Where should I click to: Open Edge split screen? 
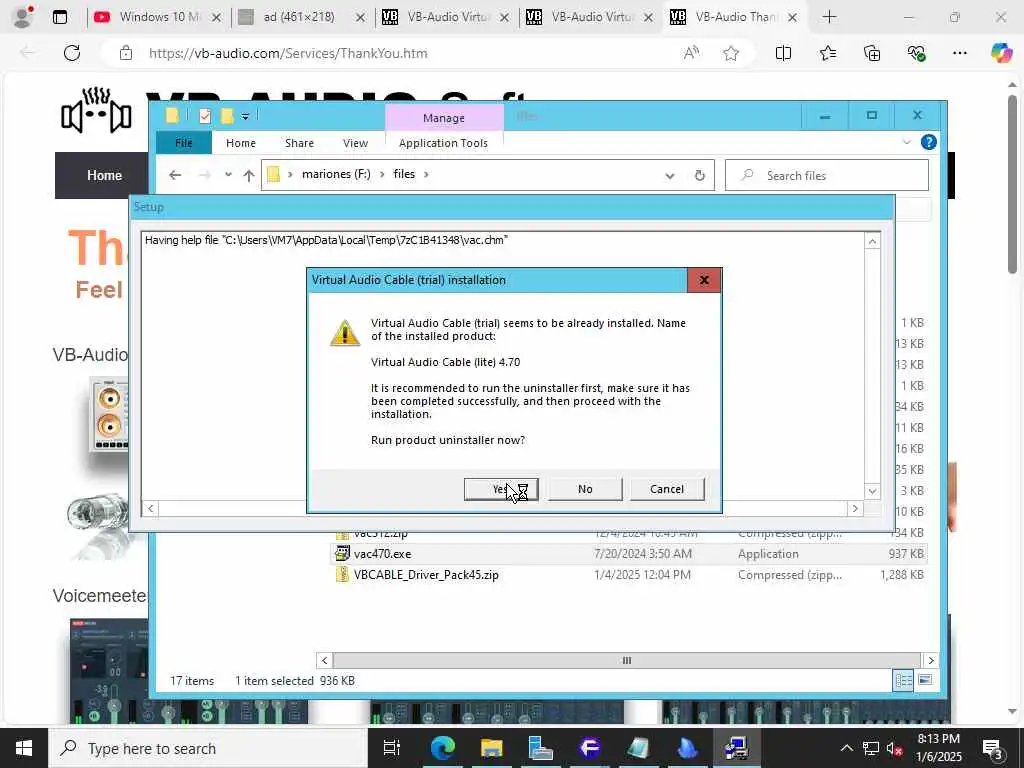click(783, 54)
